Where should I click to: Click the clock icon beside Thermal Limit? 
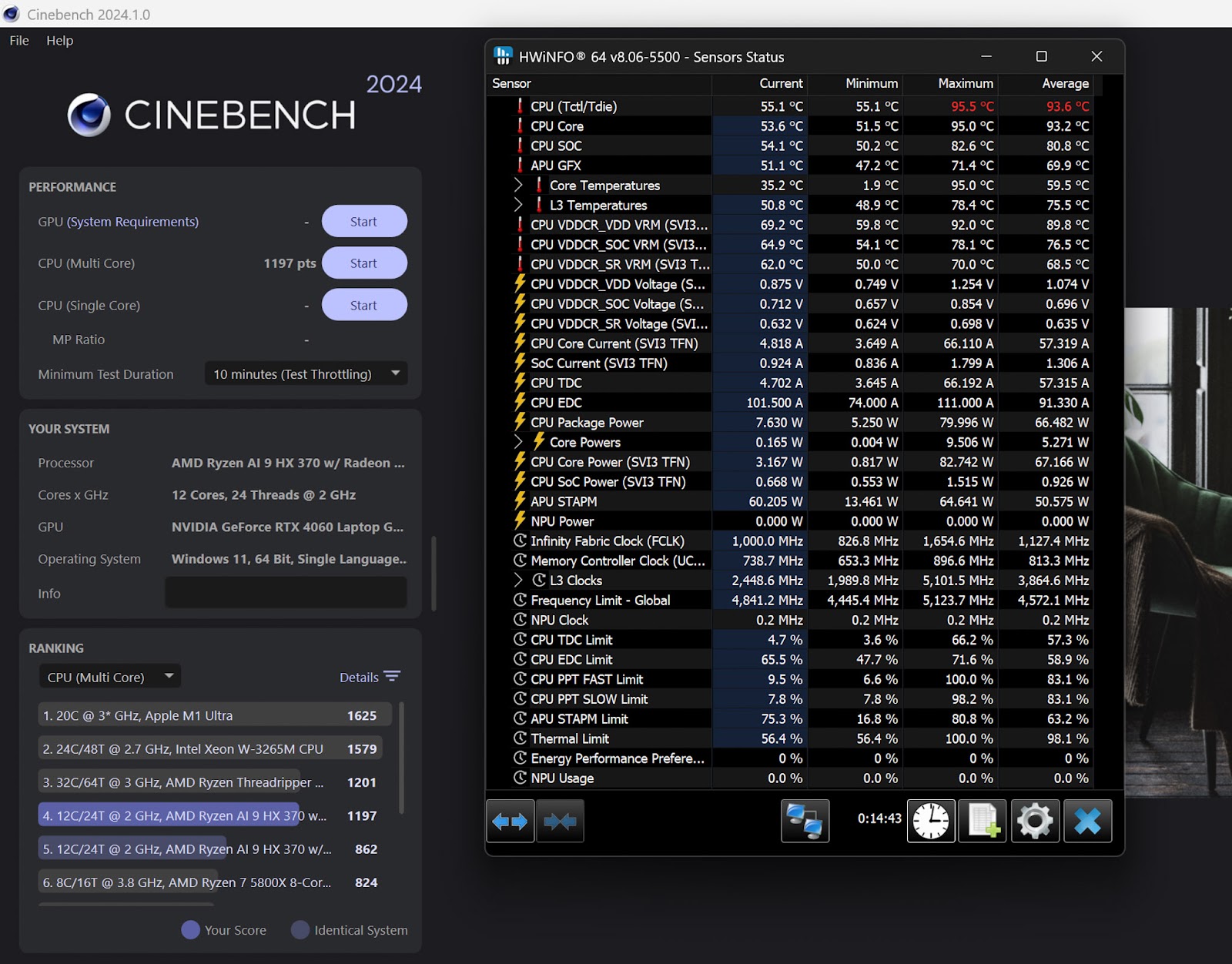pos(520,738)
